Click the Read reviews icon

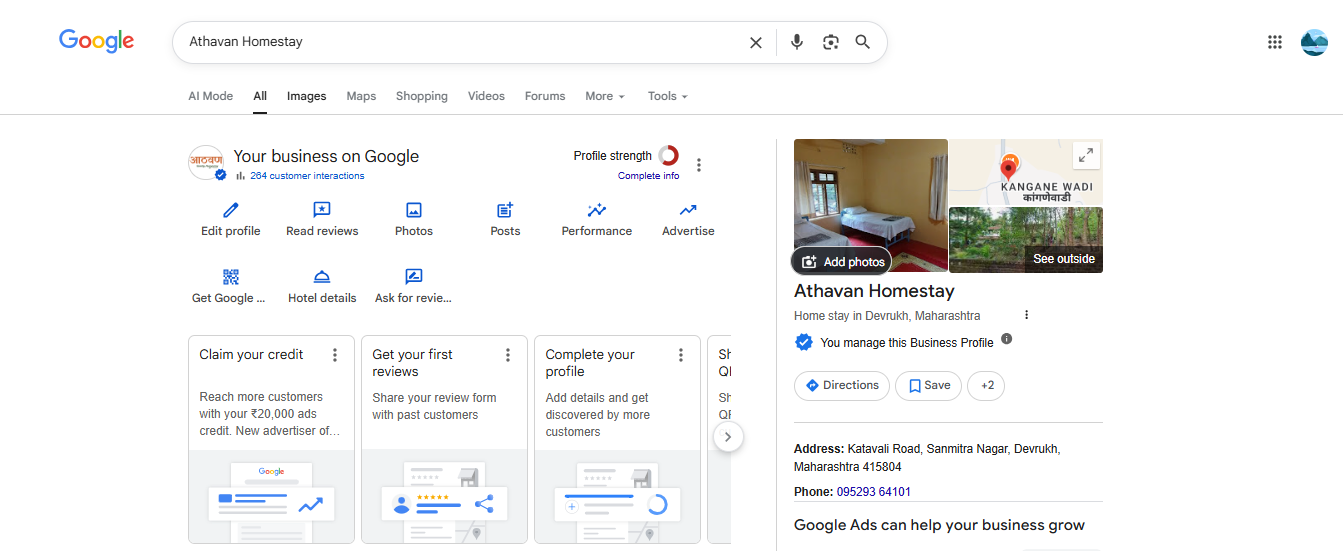[x=322, y=210]
